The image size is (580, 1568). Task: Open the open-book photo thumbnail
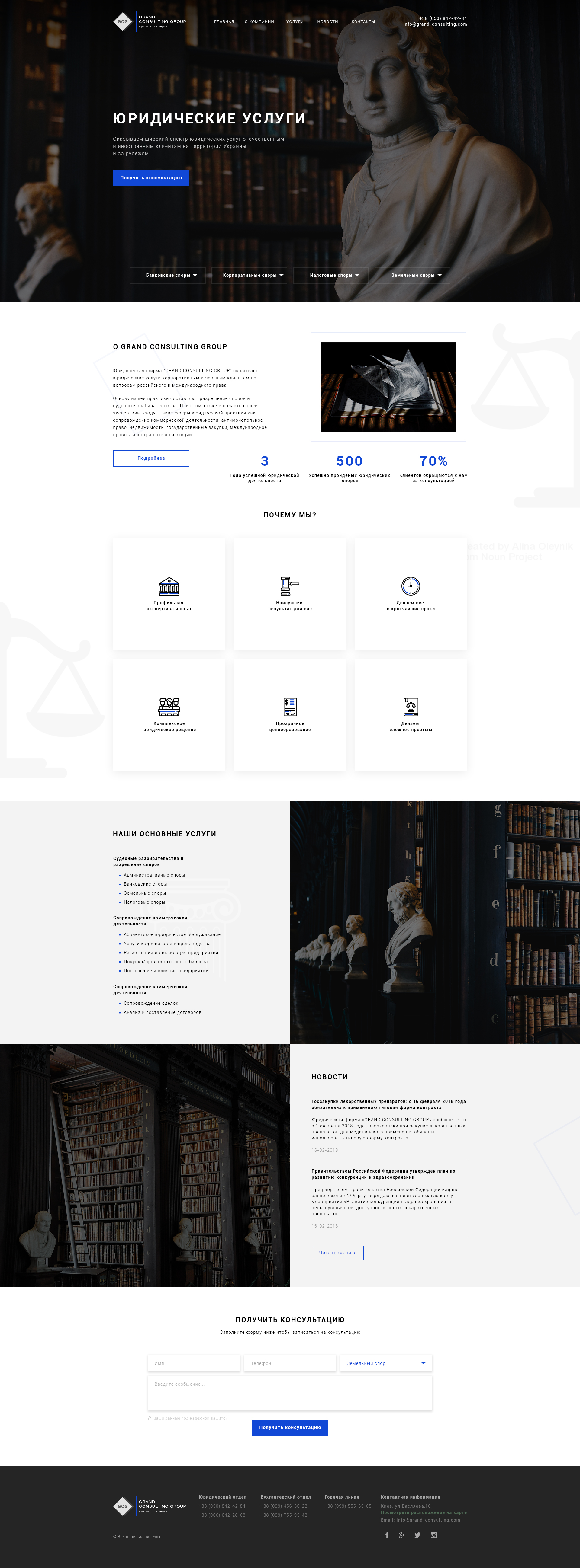[389, 387]
